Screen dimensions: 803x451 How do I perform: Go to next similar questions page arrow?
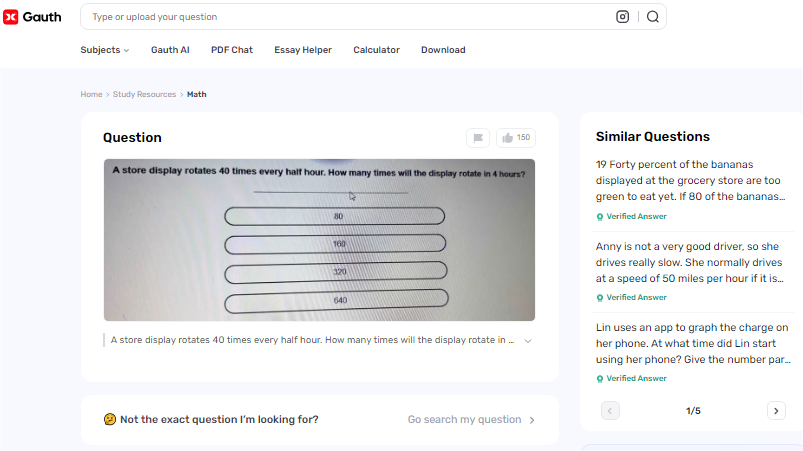pos(776,410)
